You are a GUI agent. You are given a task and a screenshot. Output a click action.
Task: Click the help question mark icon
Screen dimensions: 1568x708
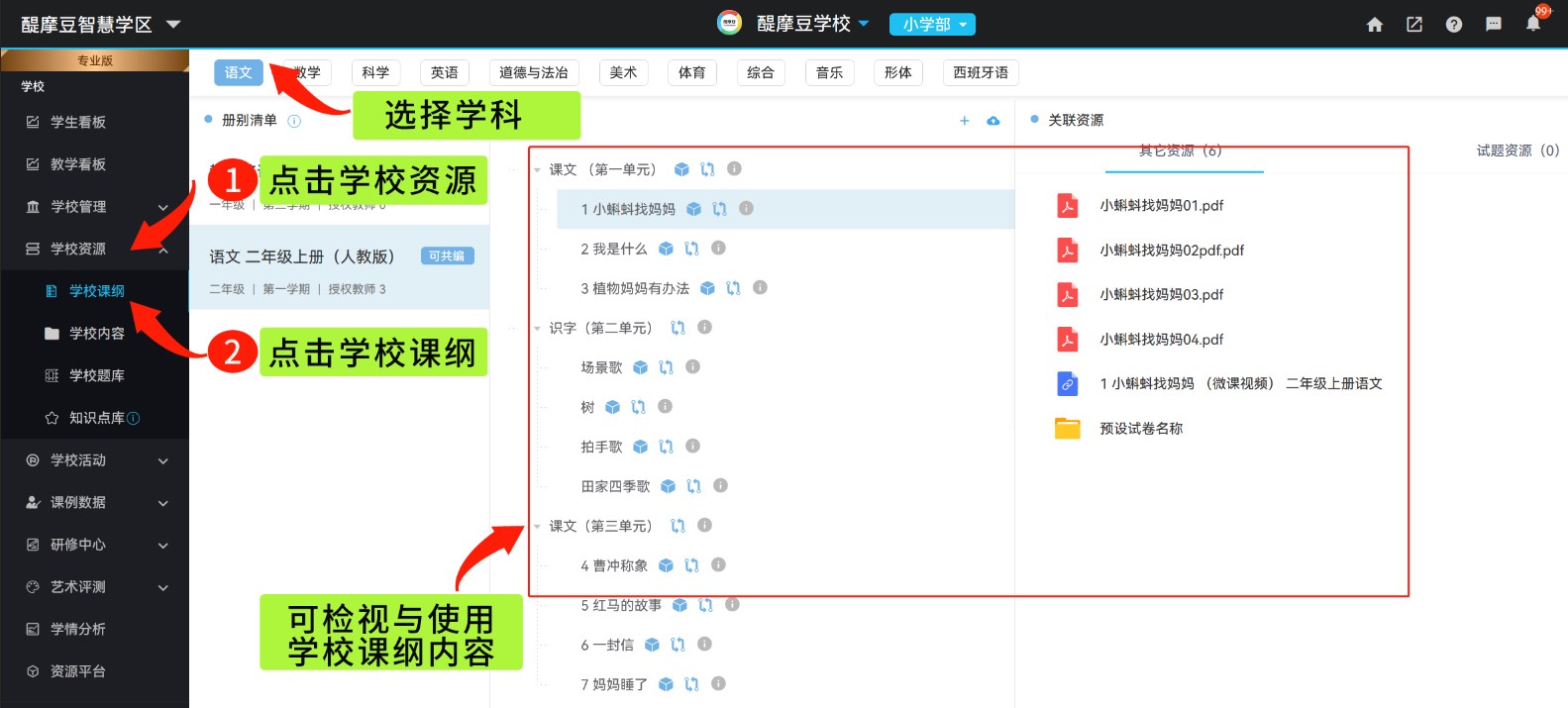tap(1453, 25)
